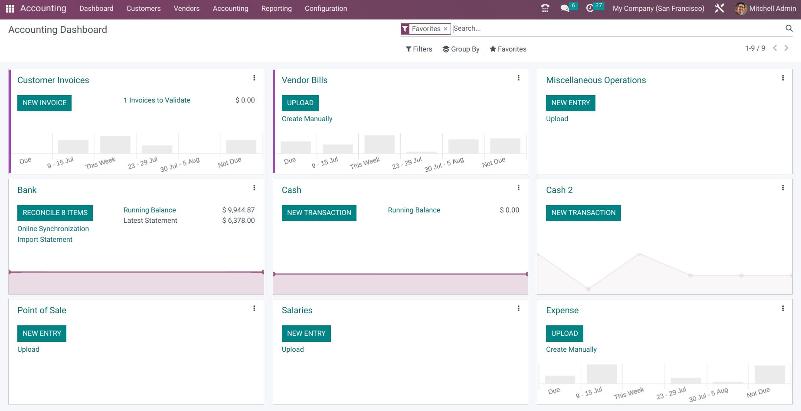Click the debug tools wrench icon
Screen dimensions: 801x411
tap(719, 8)
